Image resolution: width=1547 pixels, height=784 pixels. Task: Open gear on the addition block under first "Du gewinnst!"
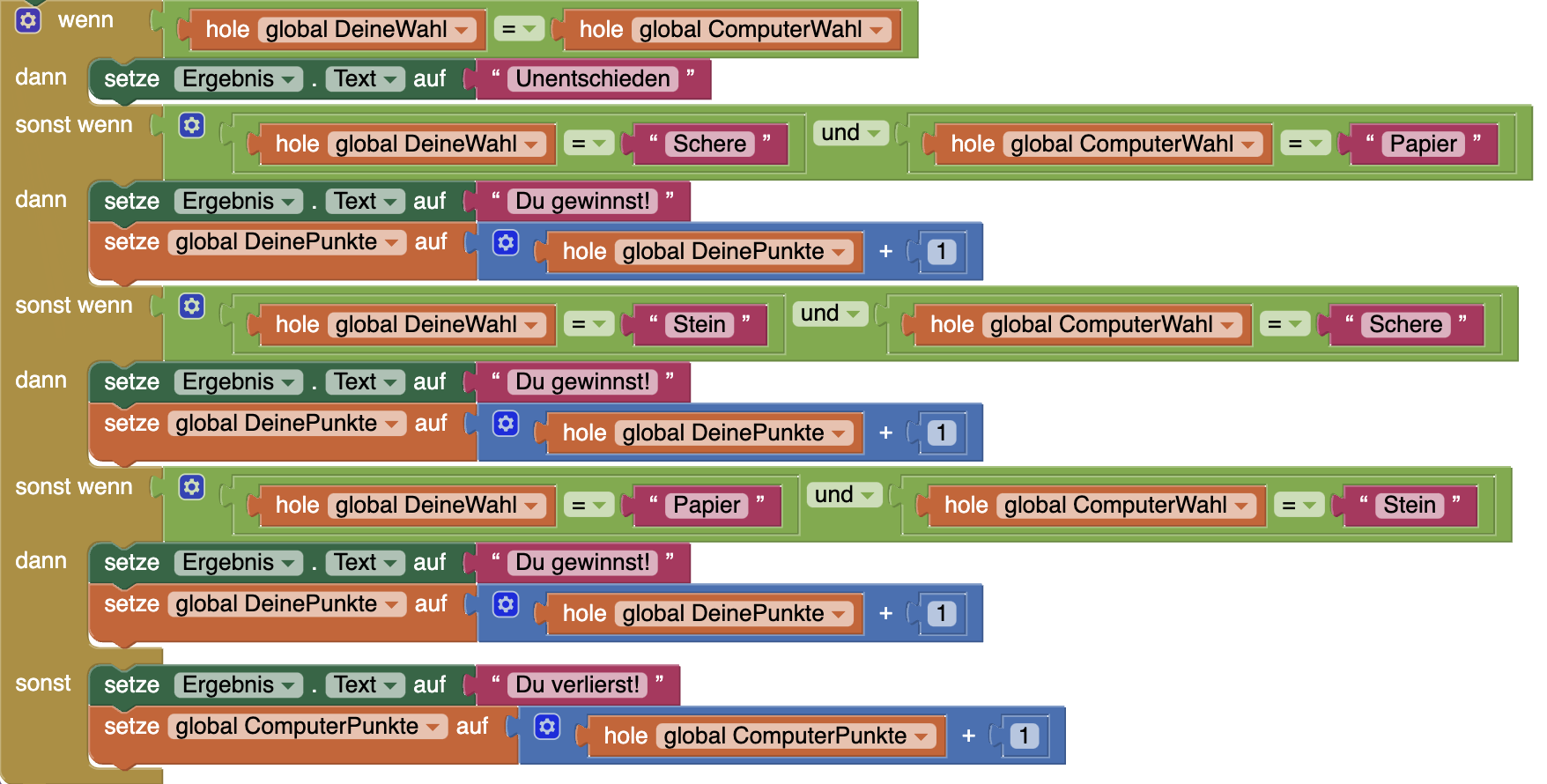pyautogui.click(x=506, y=242)
